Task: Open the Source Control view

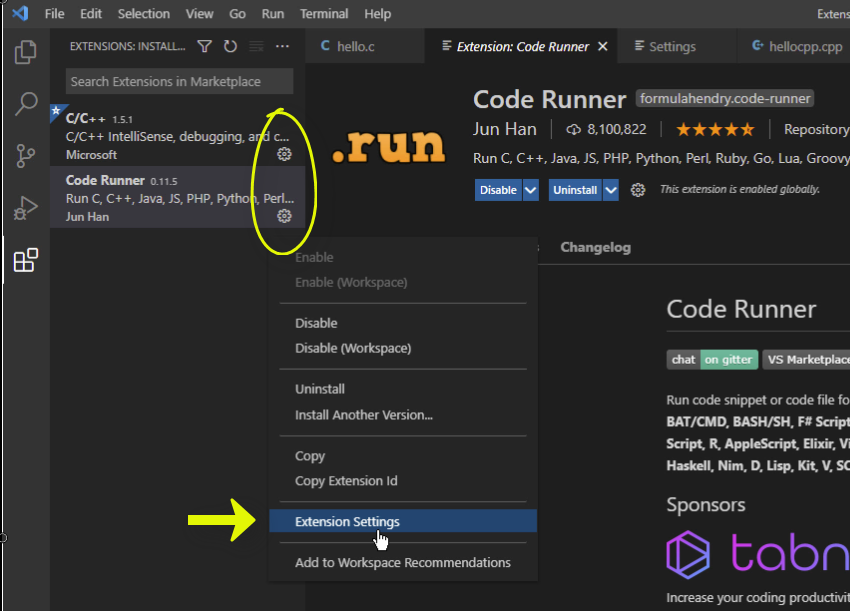Action: tap(25, 156)
